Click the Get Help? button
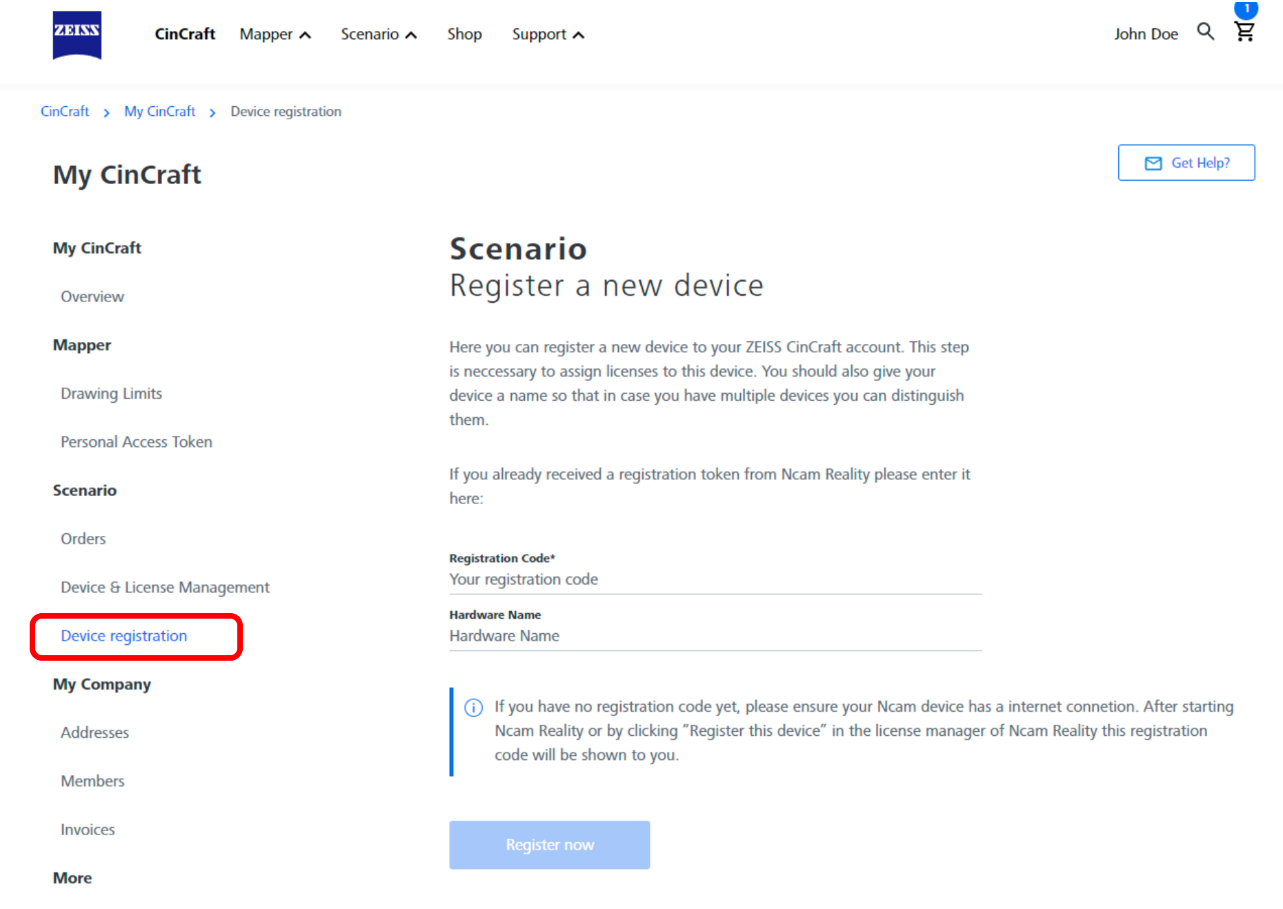The image size is (1283, 909). coord(1186,163)
